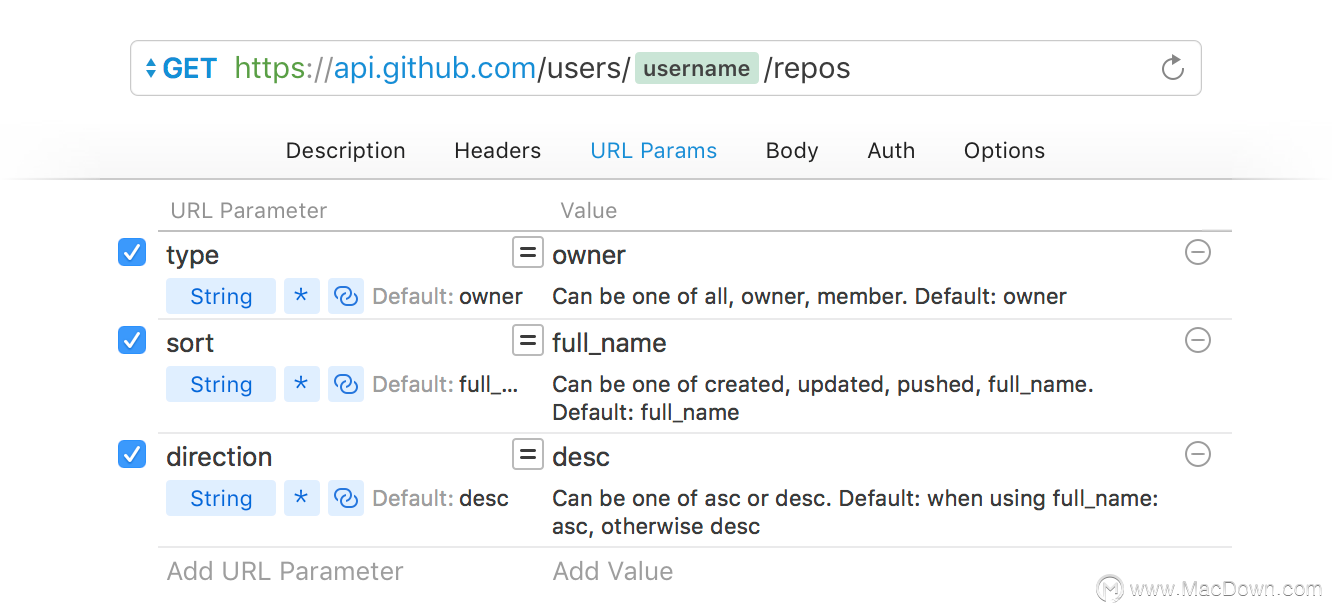Click the link icon in type row

click(346, 297)
